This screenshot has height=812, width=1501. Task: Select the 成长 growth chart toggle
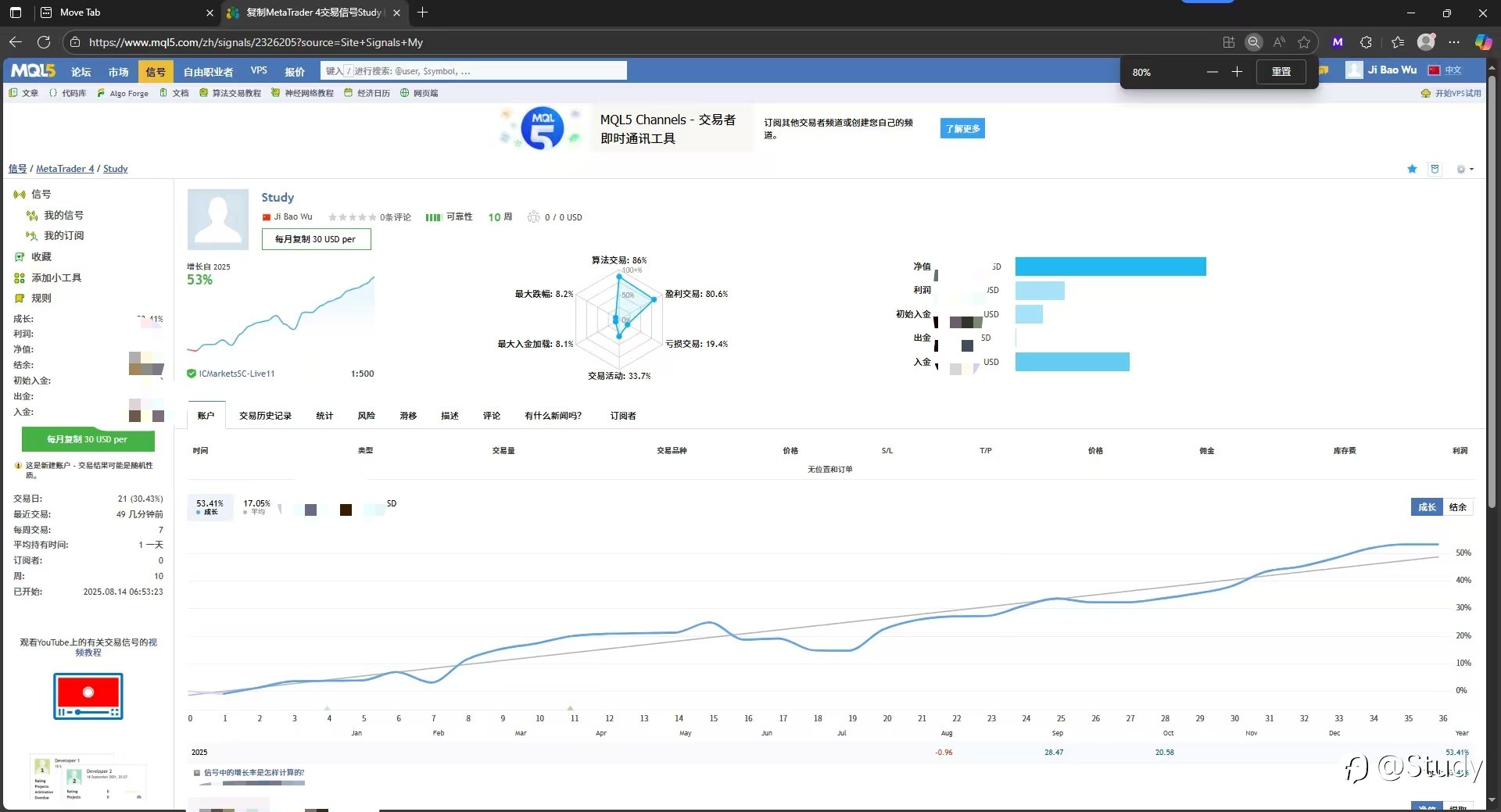[1427, 507]
